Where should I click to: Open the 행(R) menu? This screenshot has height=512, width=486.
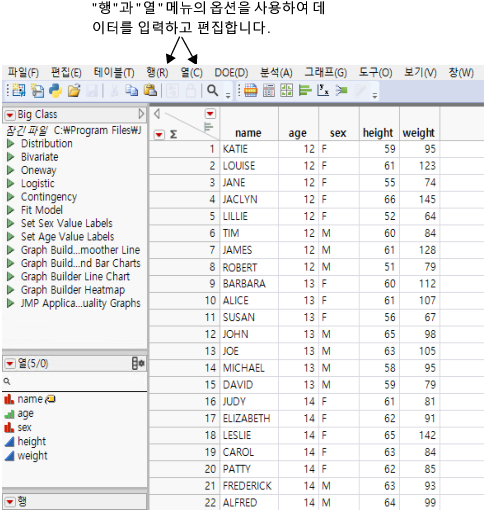click(157, 72)
